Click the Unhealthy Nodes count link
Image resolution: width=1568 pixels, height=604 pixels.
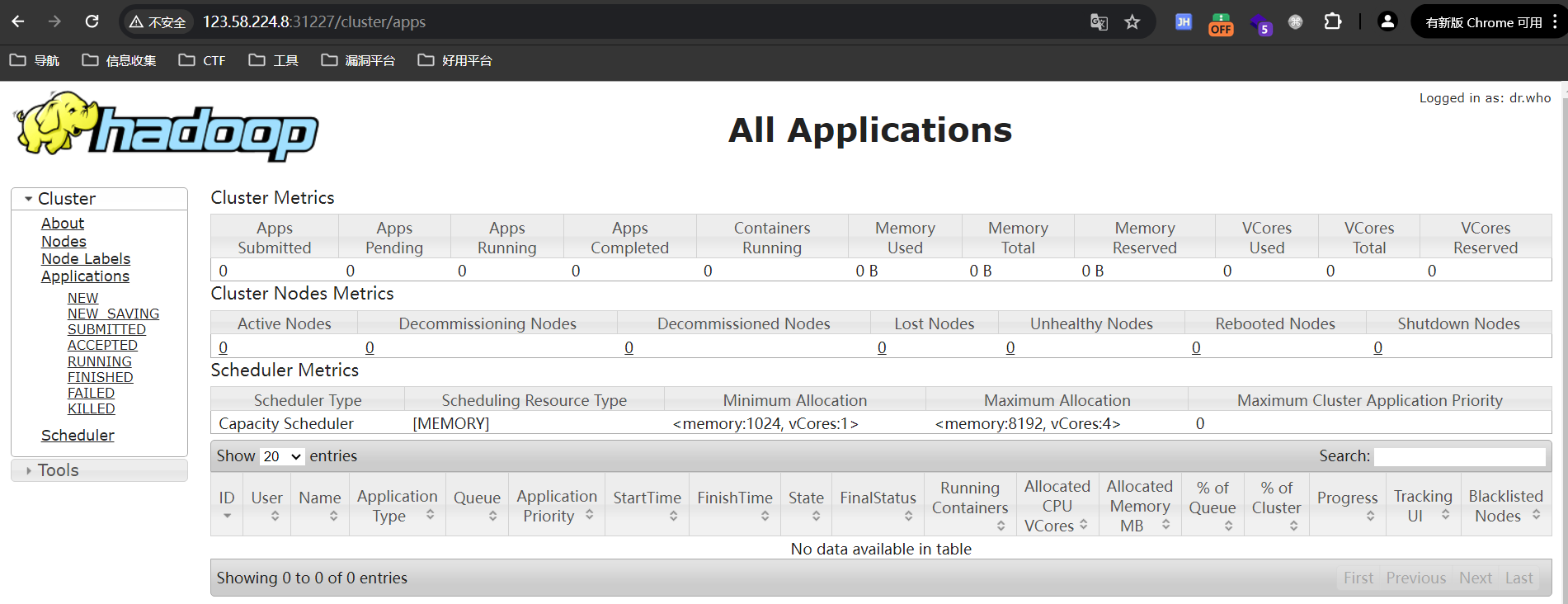(1010, 347)
